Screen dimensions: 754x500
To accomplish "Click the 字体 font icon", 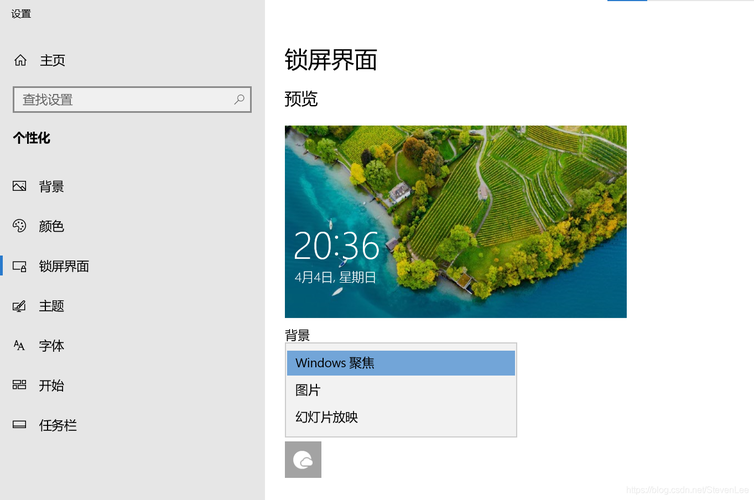I will click(19, 345).
